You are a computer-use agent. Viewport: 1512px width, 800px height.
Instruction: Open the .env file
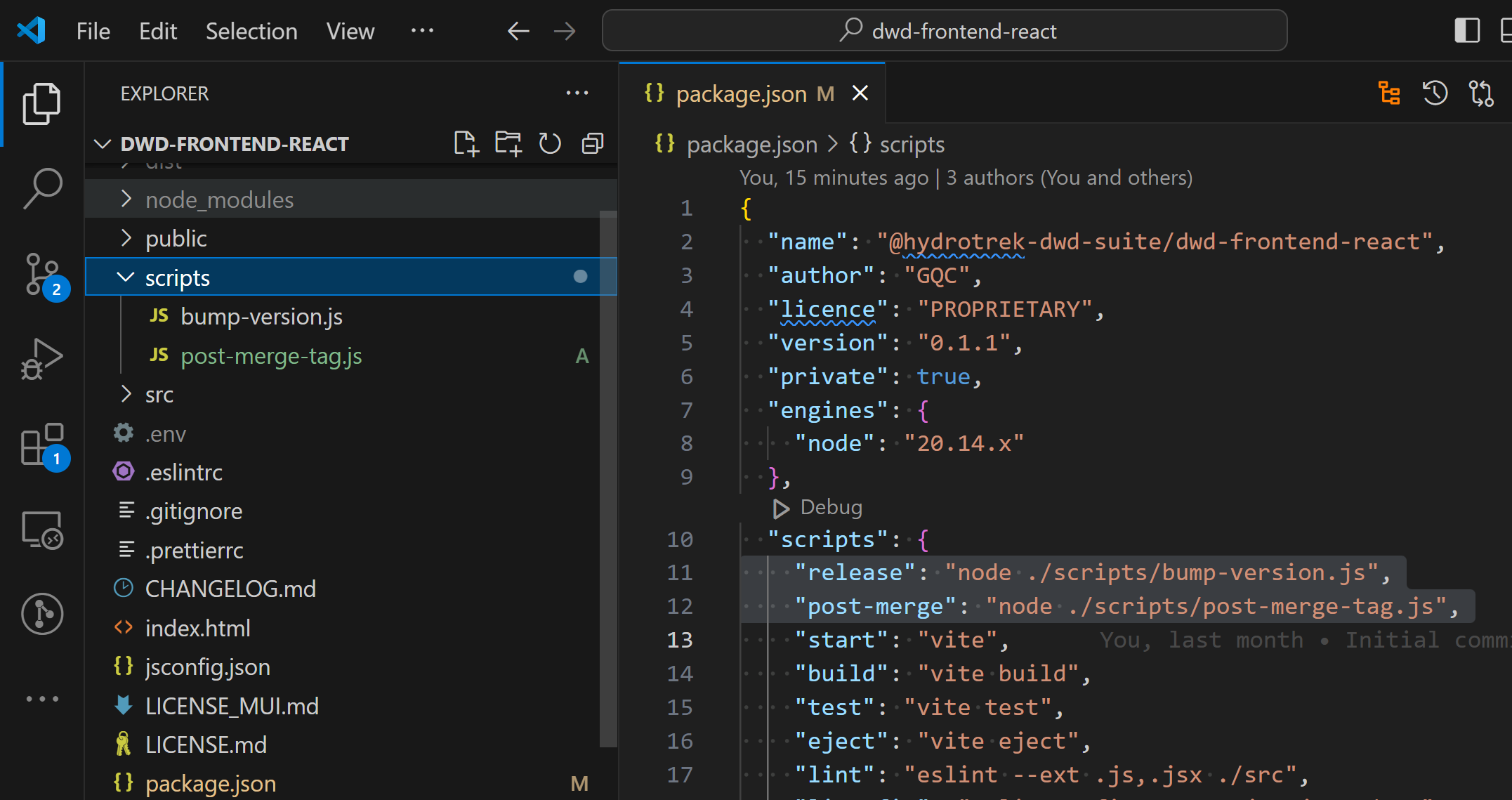(x=350, y=433)
